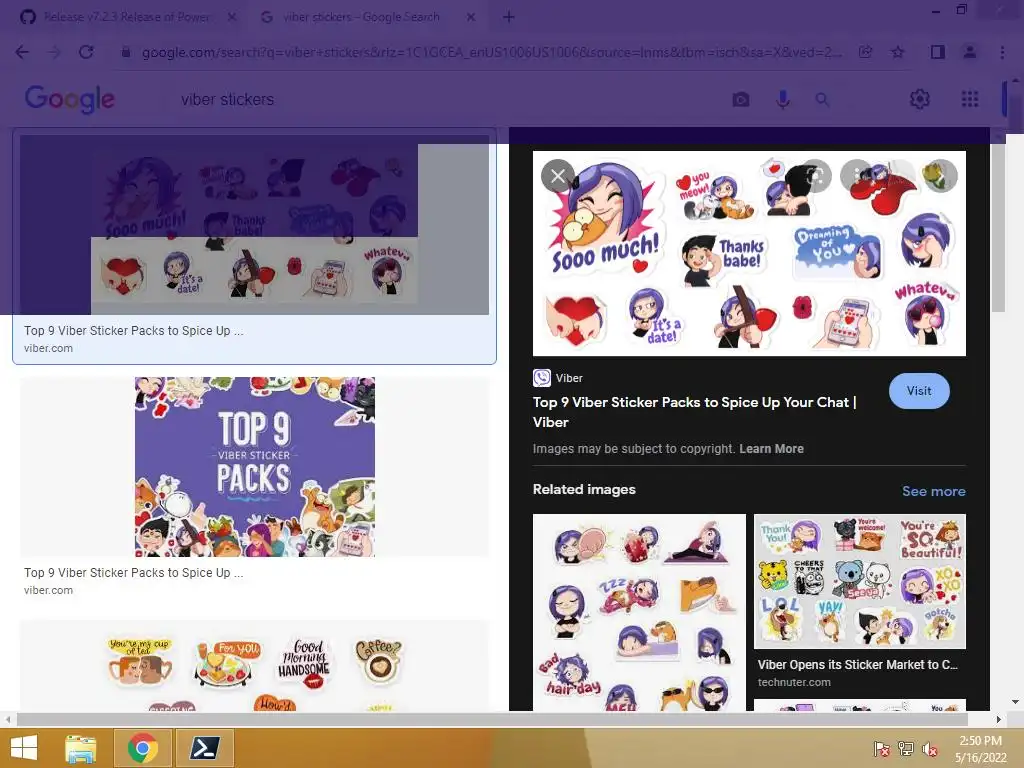
Task: Click the Viber site favicon
Action: [x=541, y=378]
